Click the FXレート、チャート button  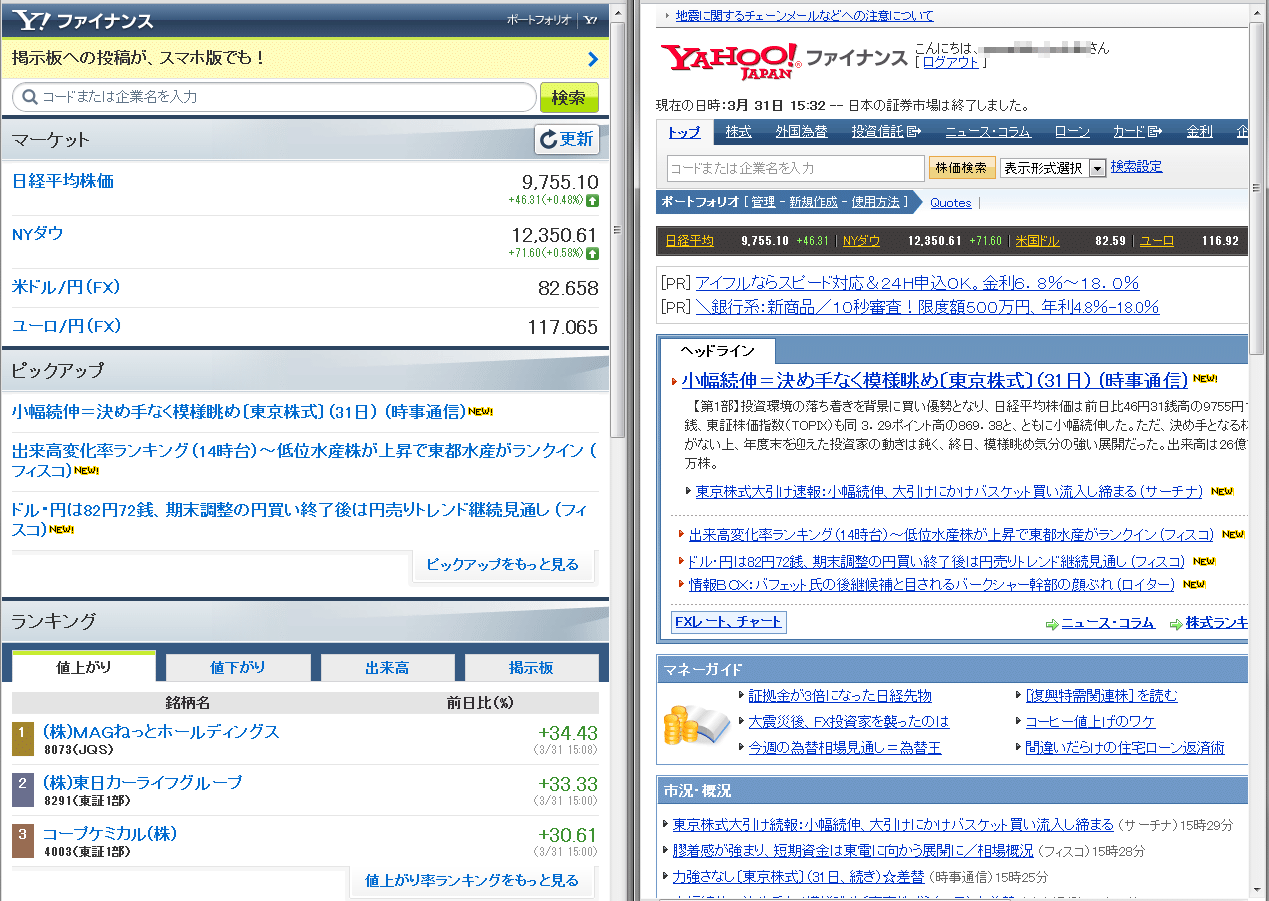coord(729,623)
